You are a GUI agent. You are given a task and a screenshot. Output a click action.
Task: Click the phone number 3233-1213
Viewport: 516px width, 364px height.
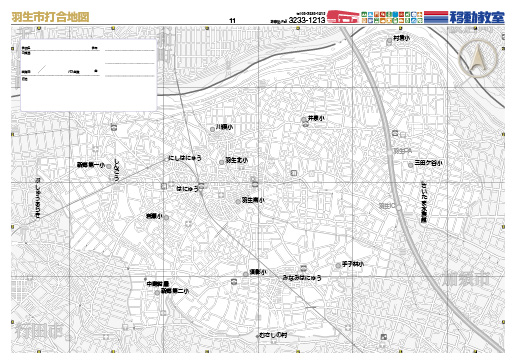[x=307, y=20]
